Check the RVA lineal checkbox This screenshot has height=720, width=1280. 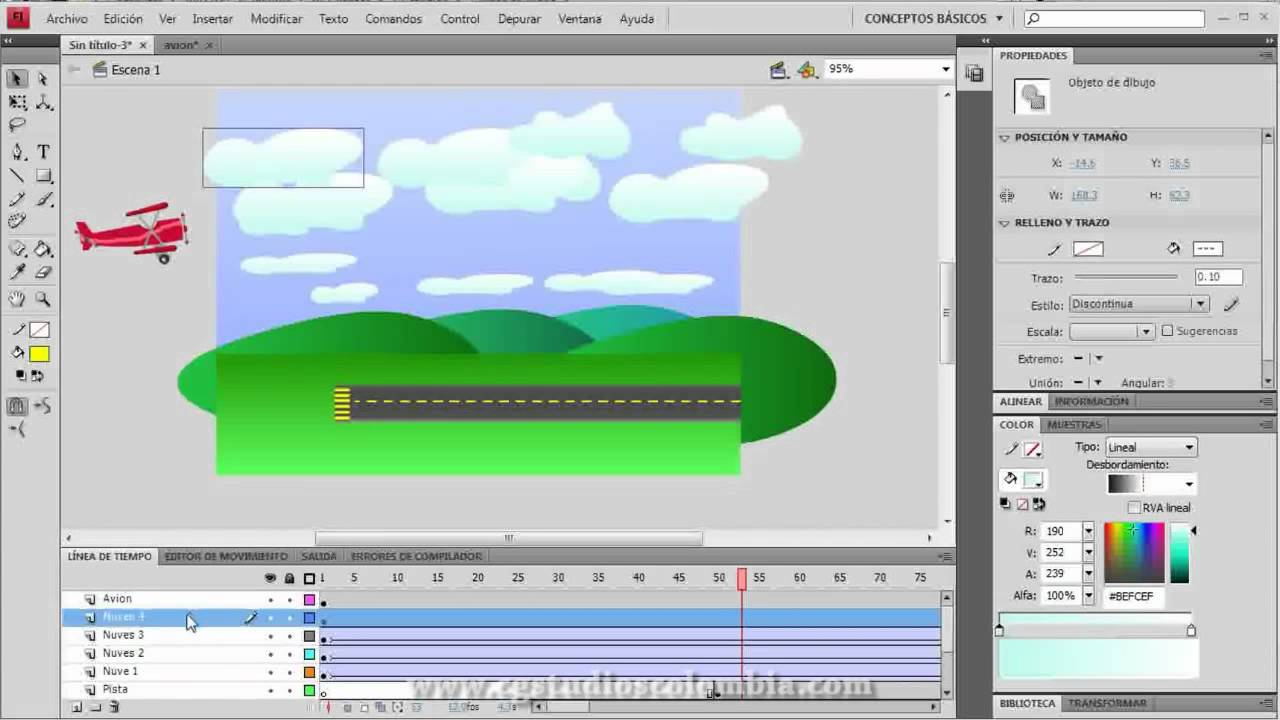click(1134, 508)
